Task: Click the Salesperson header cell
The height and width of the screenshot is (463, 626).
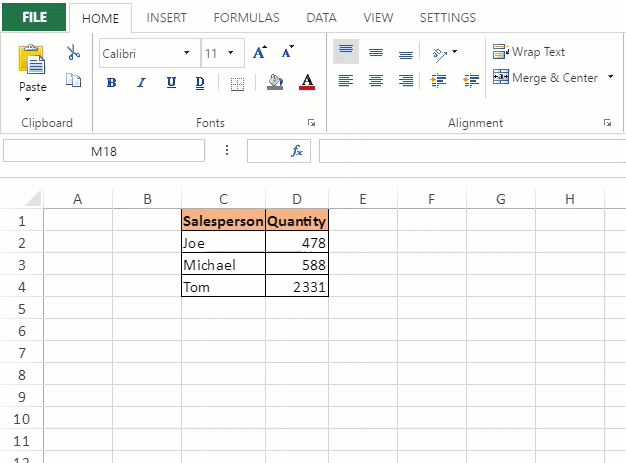Action: (223, 220)
